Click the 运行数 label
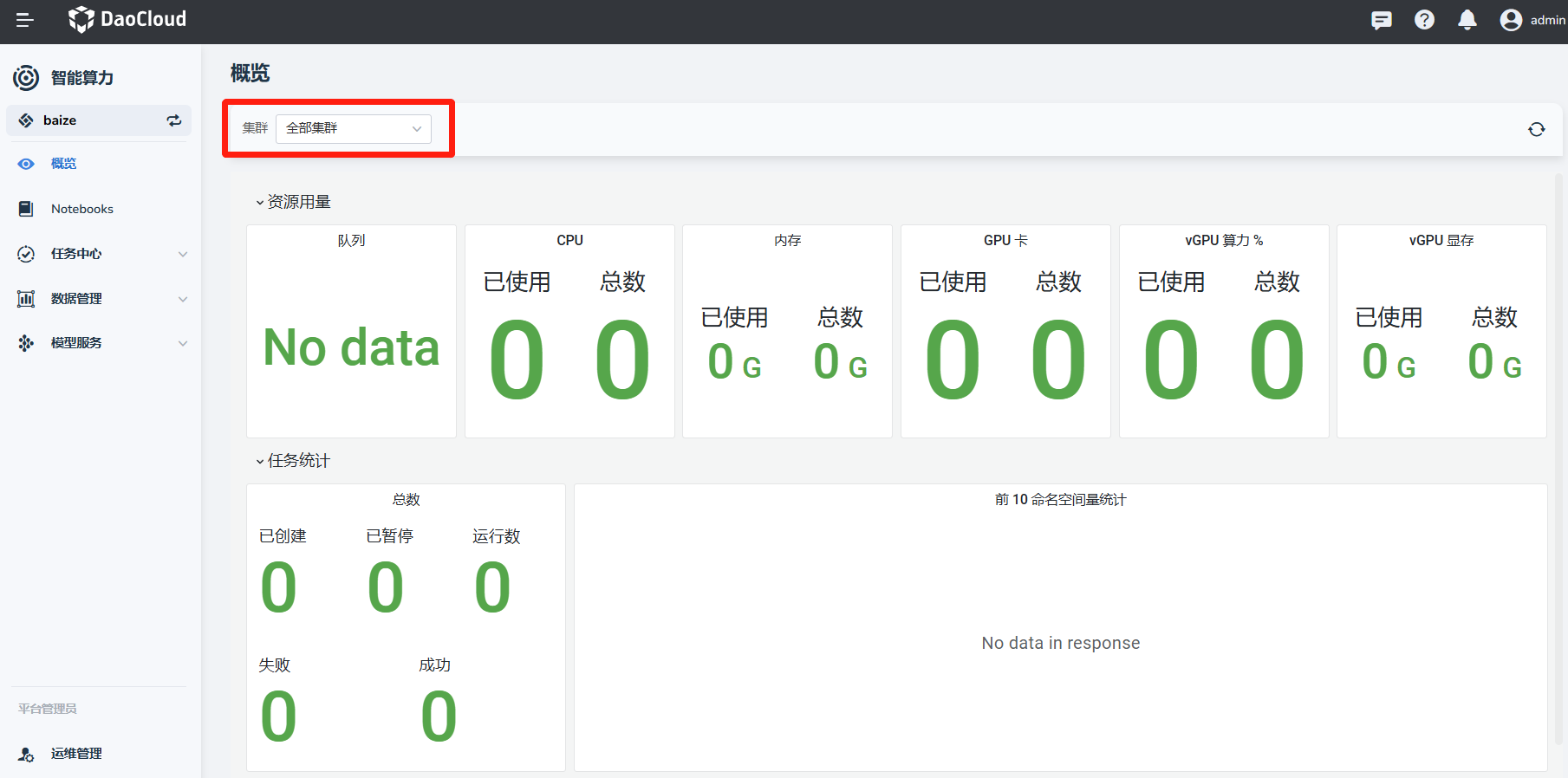 pyautogui.click(x=497, y=536)
